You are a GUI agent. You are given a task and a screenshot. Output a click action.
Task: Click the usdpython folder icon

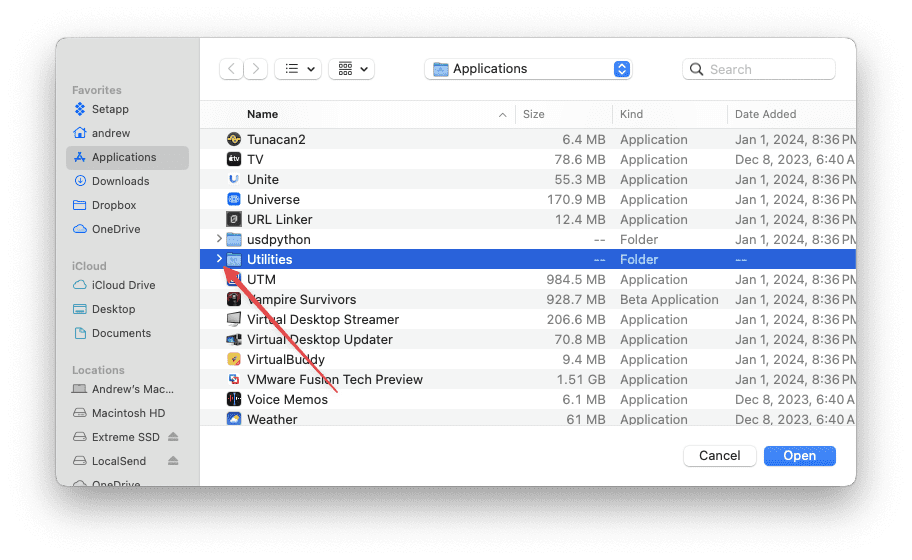click(x=234, y=240)
